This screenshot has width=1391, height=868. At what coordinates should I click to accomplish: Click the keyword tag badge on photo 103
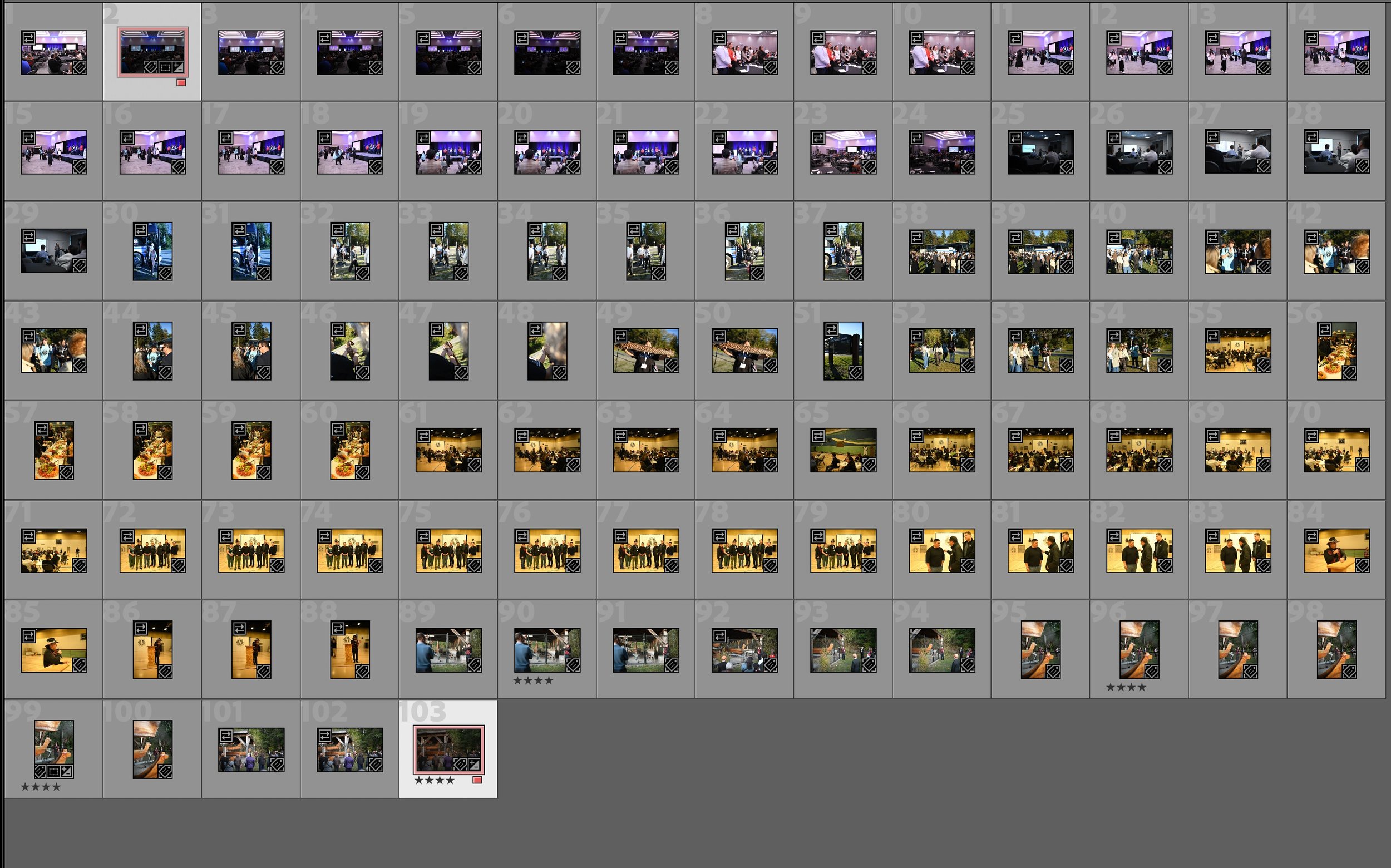(x=460, y=764)
